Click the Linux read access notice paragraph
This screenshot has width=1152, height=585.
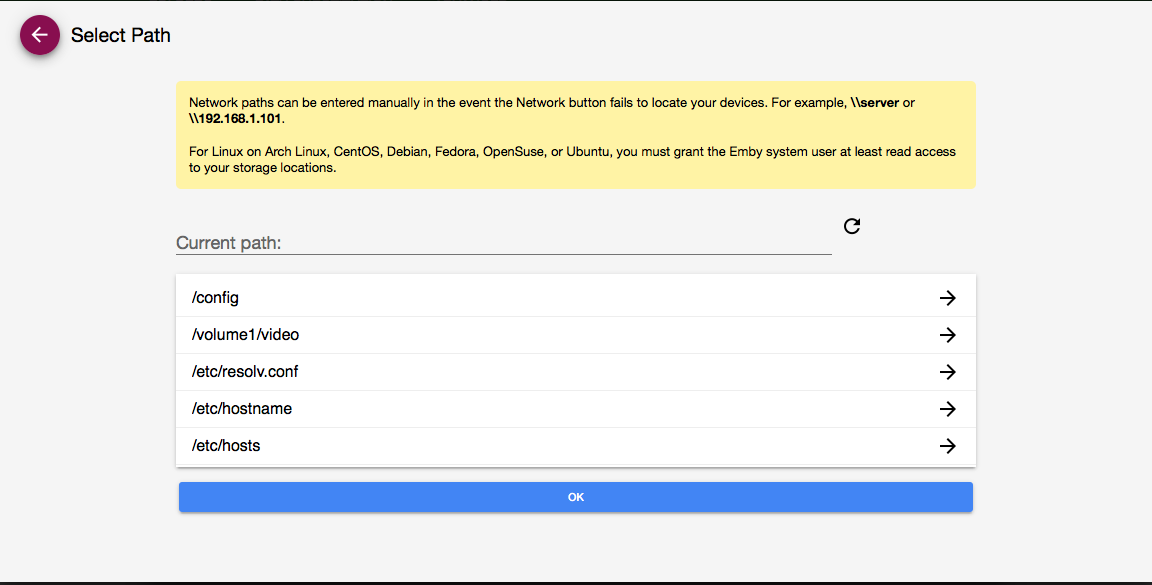[572, 160]
